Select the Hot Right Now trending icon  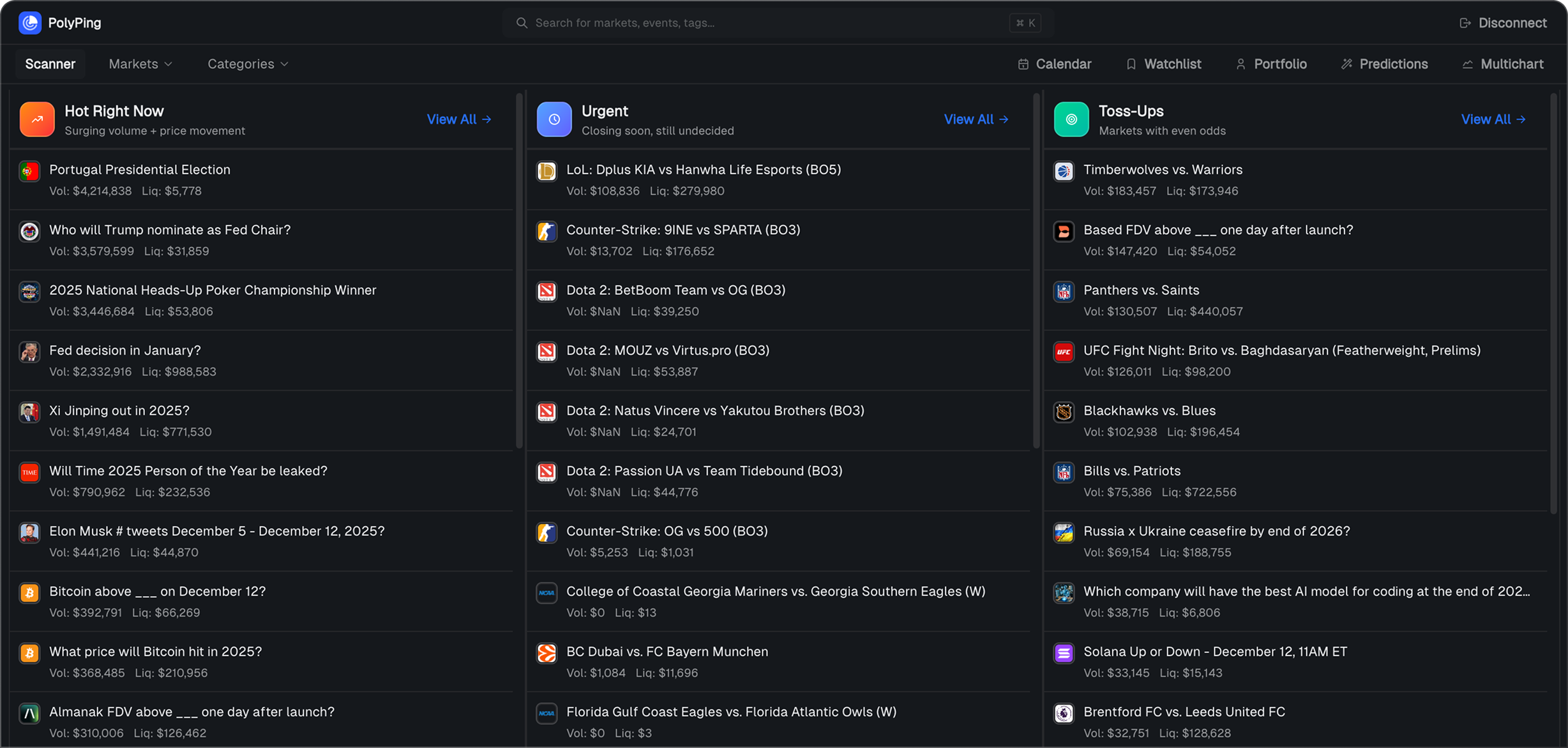click(x=36, y=119)
